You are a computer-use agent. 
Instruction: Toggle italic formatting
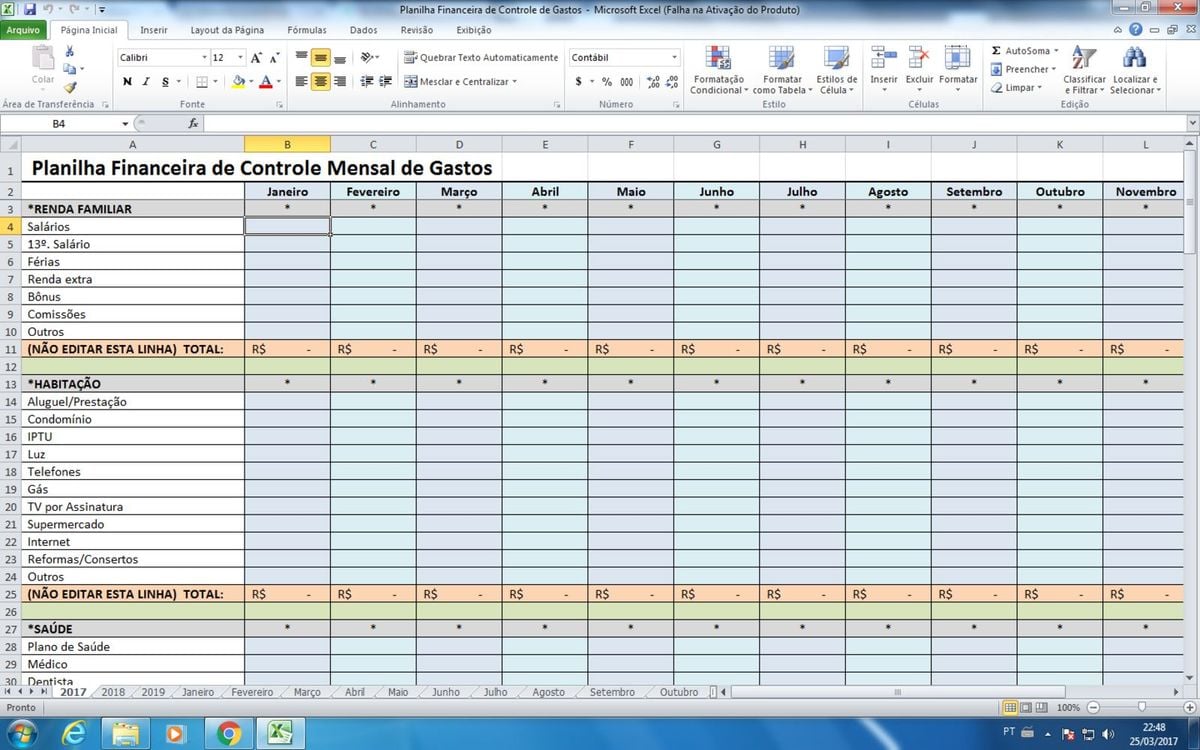click(146, 82)
